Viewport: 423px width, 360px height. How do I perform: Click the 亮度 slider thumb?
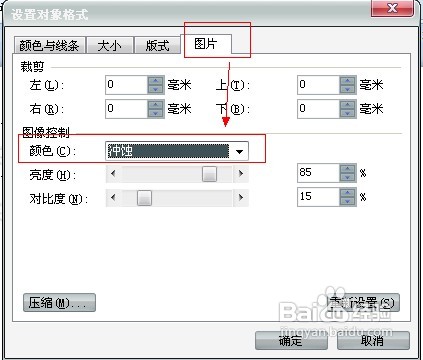tap(209, 174)
